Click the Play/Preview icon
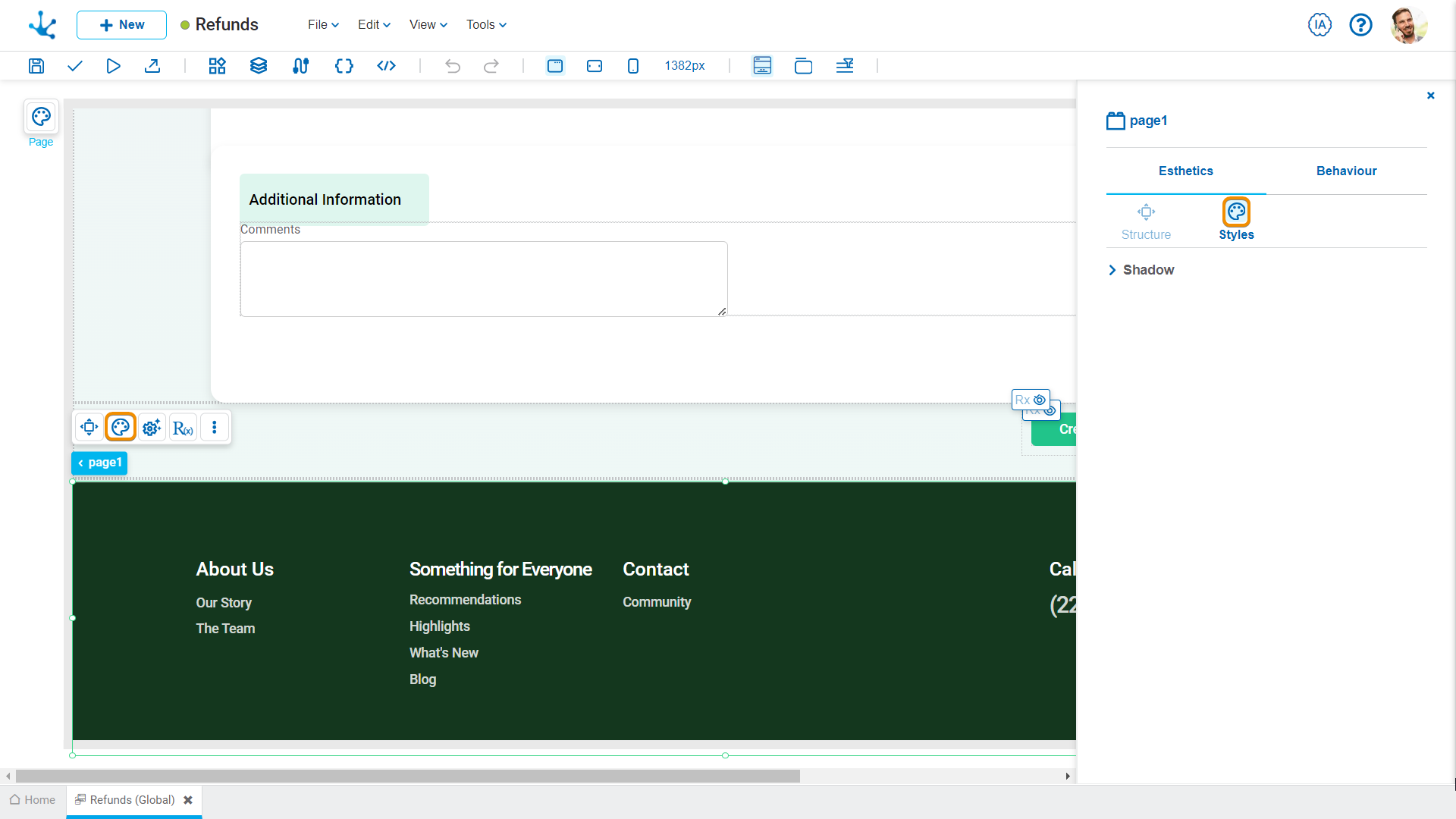This screenshot has height=819, width=1456. [x=113, y=66]
